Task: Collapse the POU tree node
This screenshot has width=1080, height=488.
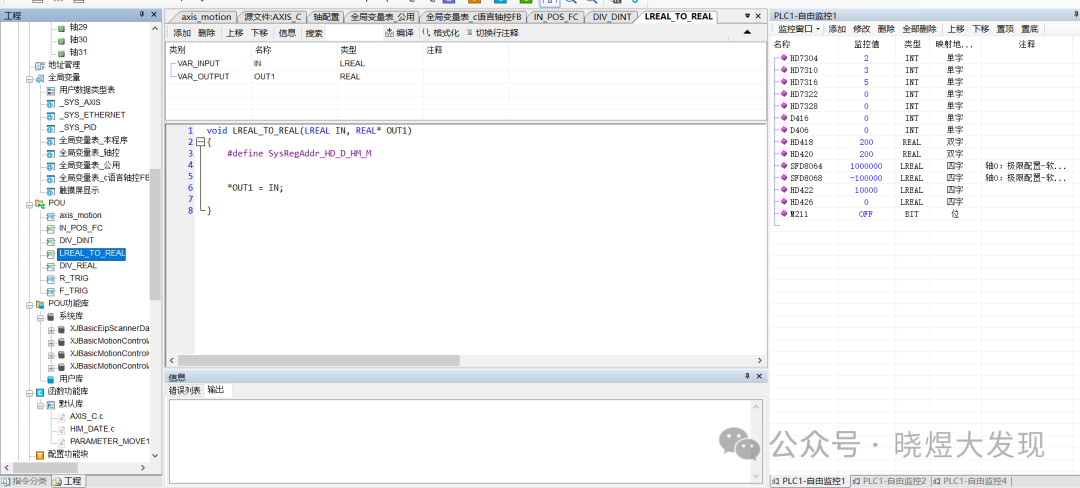Action: click(x=29, y=203)
